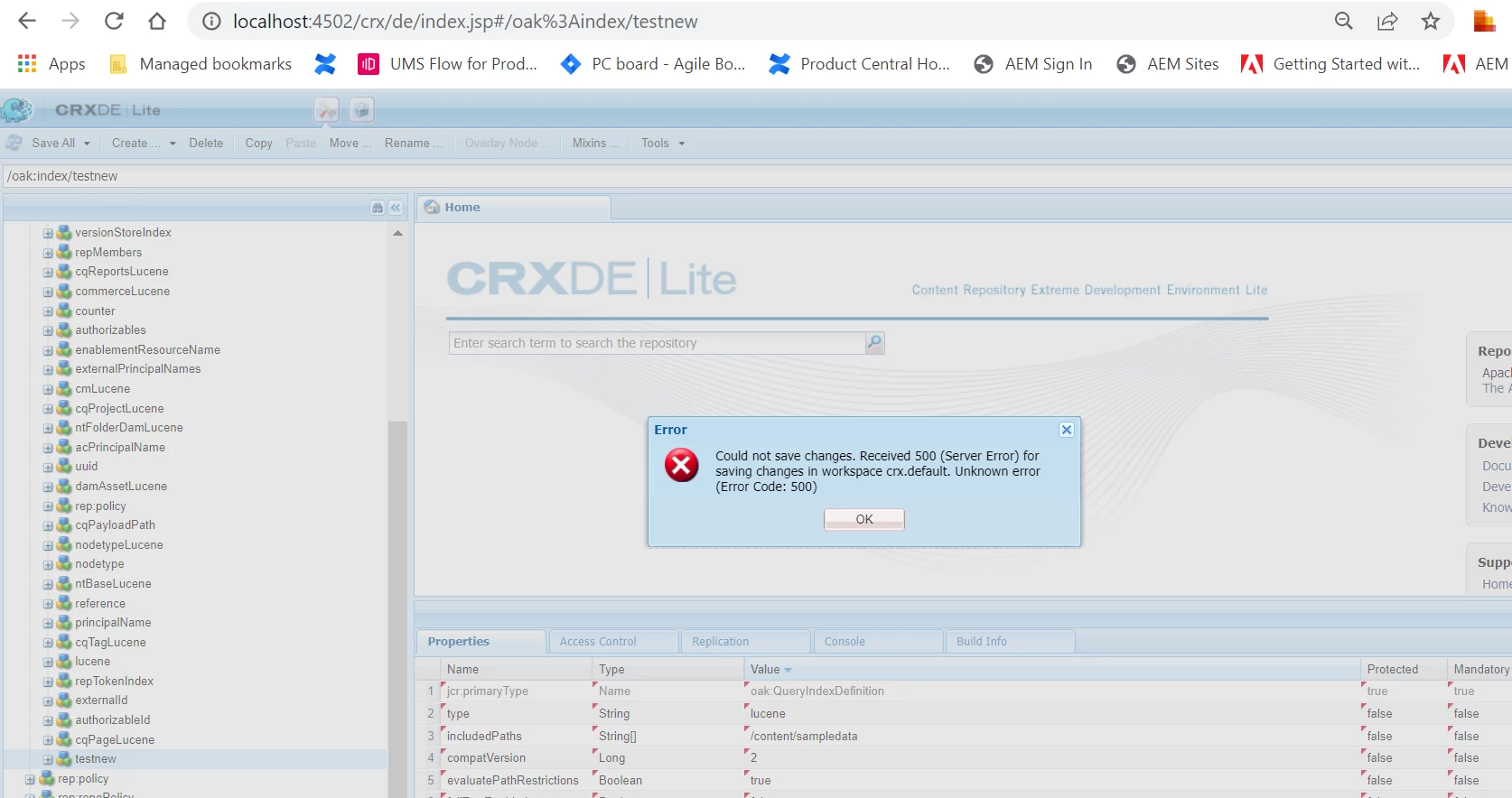Select the uuid node icon
The width and height of the screenshot is (1512, 798).
64,466
